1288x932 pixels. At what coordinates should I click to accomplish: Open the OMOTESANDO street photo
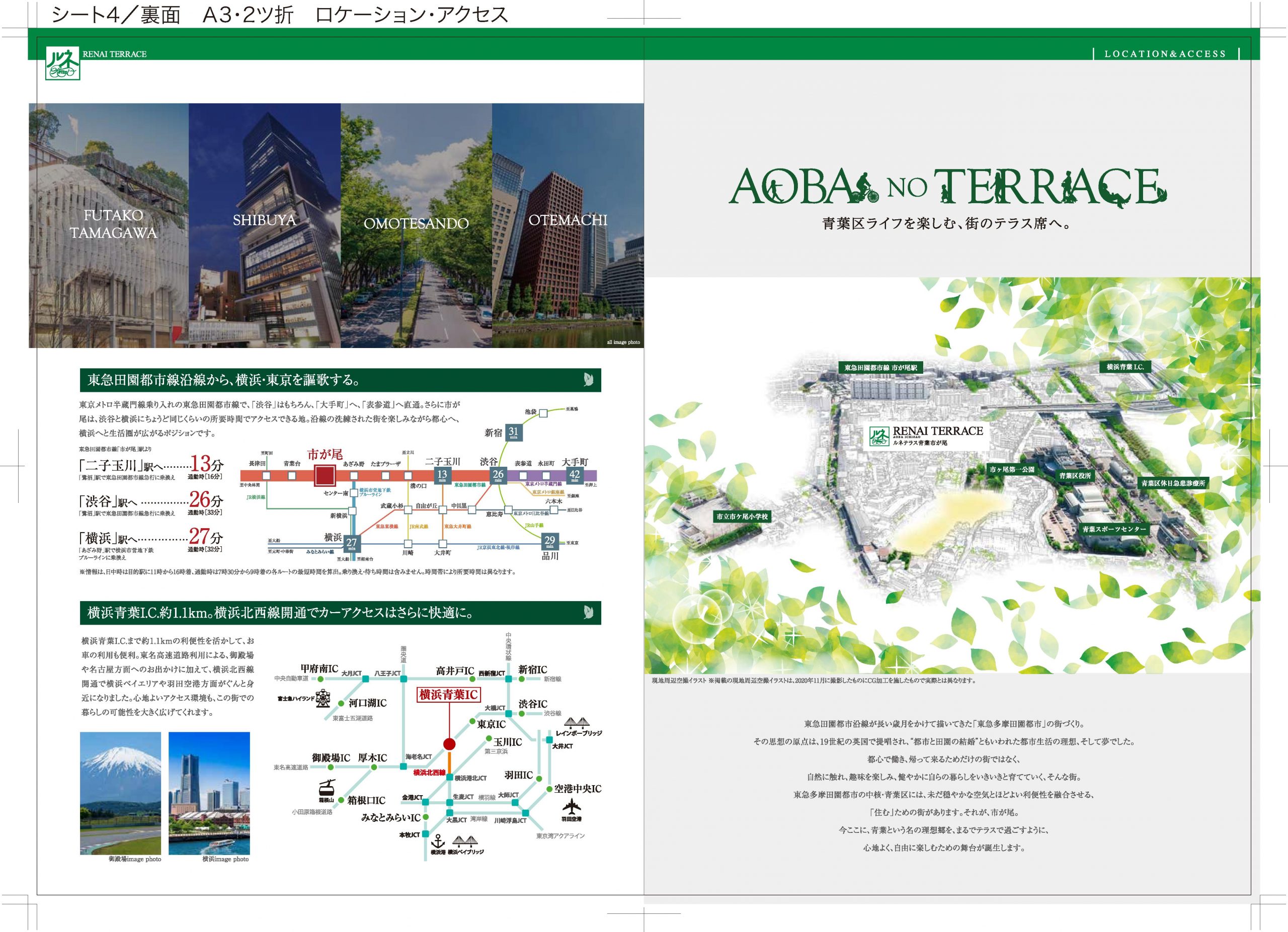click(x=416, y=225)
